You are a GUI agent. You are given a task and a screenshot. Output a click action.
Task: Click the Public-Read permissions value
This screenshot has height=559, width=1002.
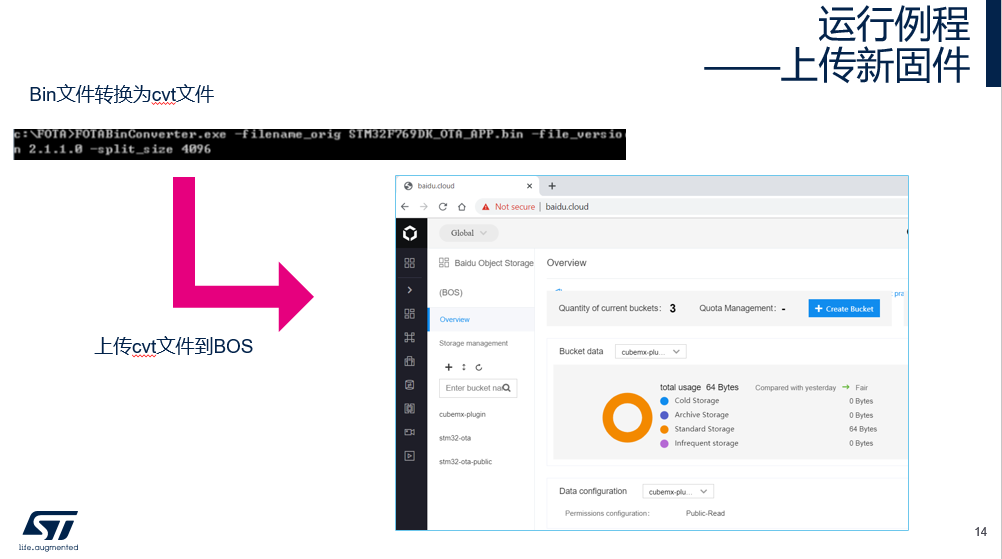[705, 513]
